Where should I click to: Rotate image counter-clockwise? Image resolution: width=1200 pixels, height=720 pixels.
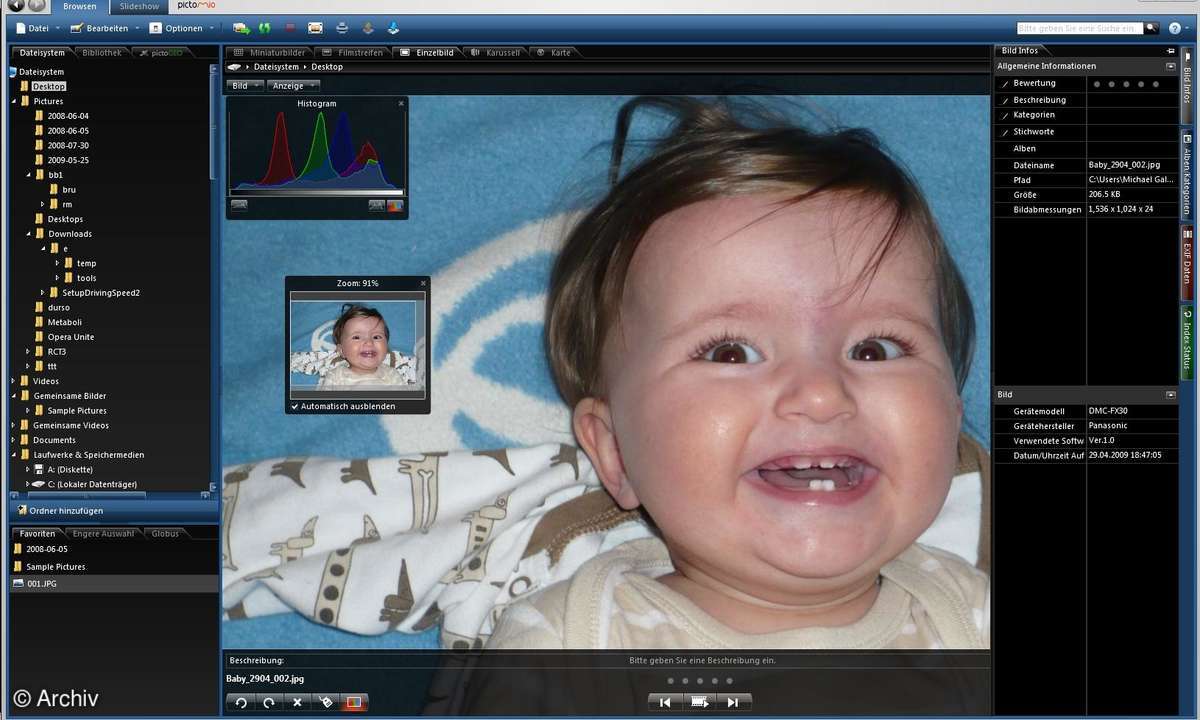tap(241, 702)
